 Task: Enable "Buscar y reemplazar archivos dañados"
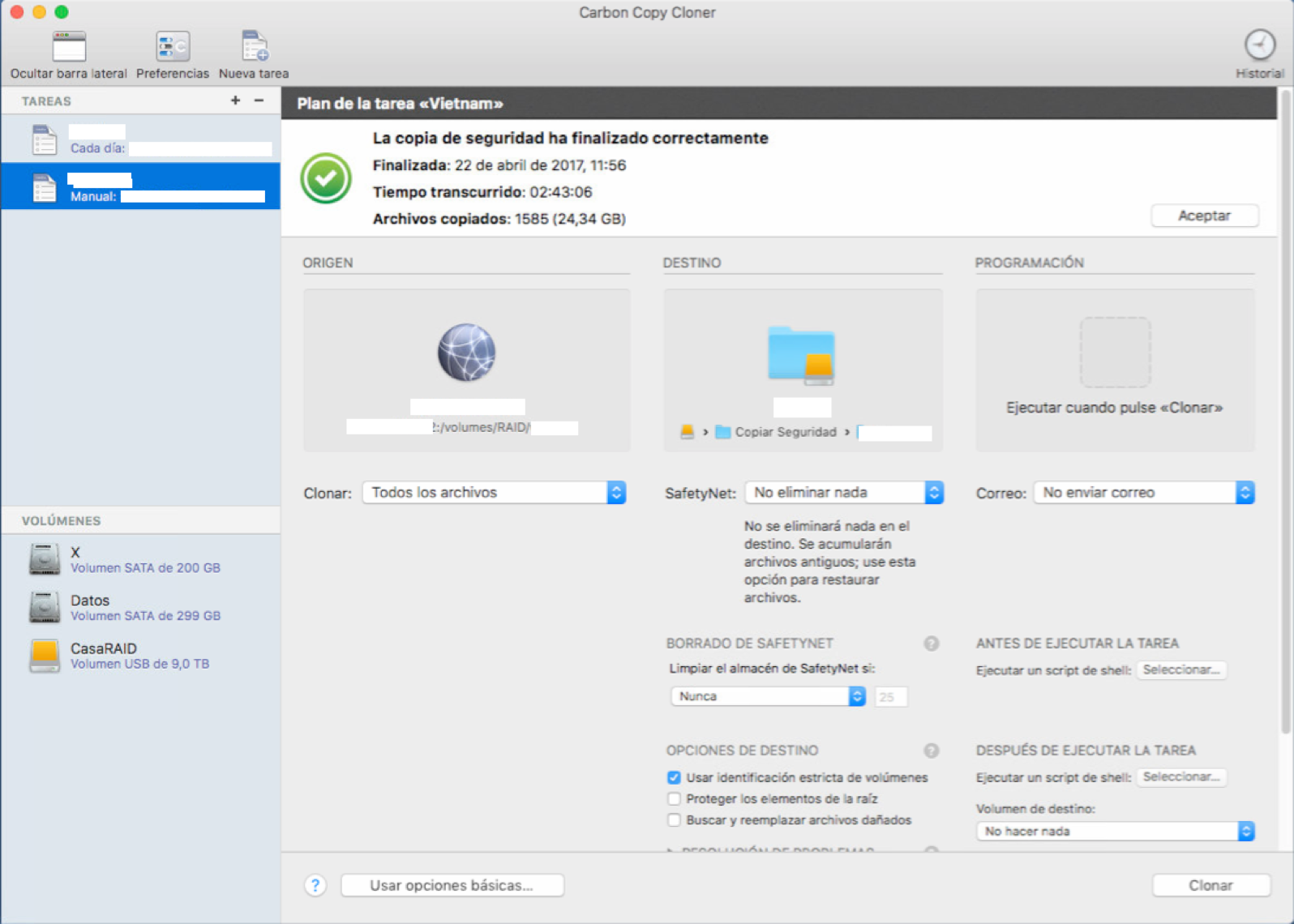pos(674,819)
